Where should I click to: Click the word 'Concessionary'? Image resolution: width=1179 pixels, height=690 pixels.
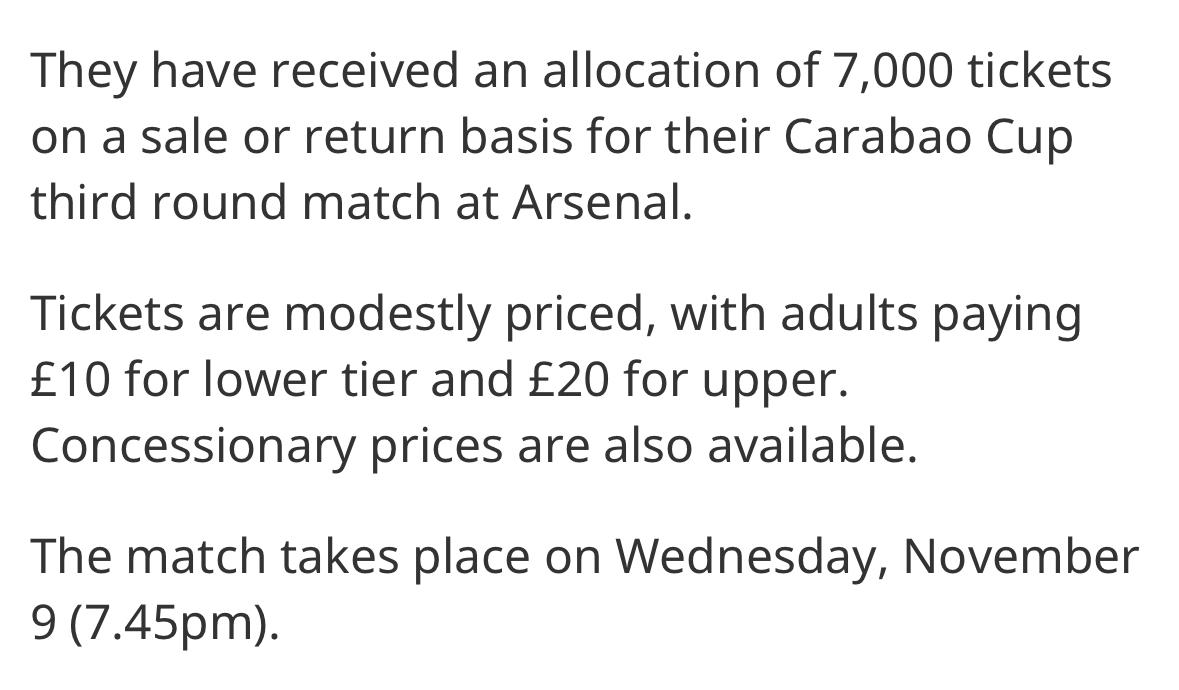click(192, 446)
